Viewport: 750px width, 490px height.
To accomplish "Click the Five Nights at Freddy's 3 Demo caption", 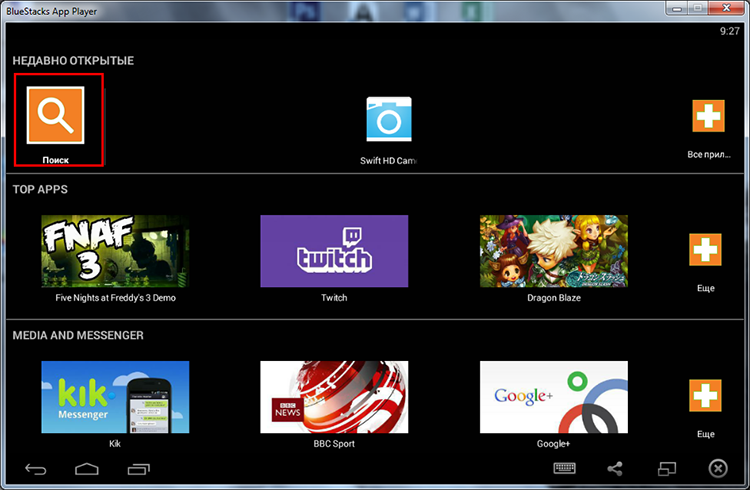I will pyautogui.click(x=115, y=298).
